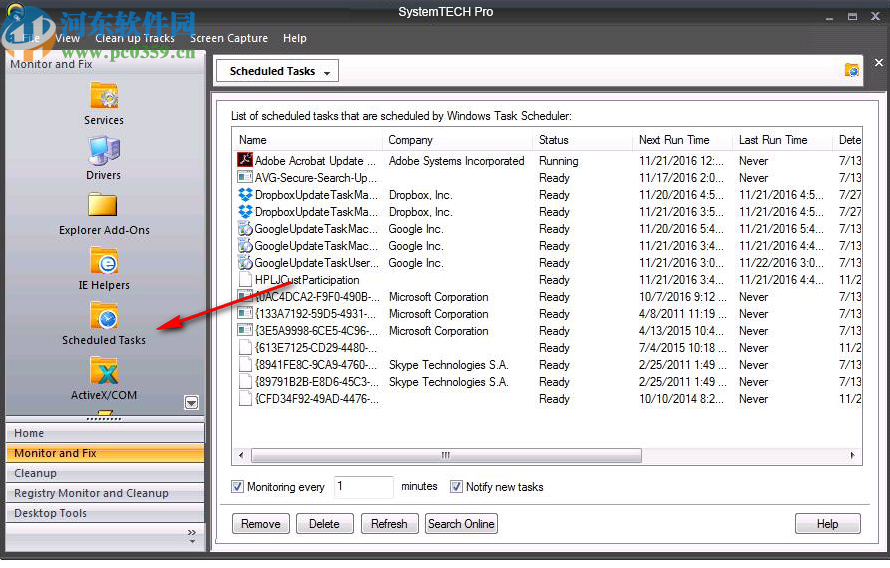Click the {3E5A9998-6CE5-4C96 task icon
The image size is (890, 568).
tap(245, 330)
